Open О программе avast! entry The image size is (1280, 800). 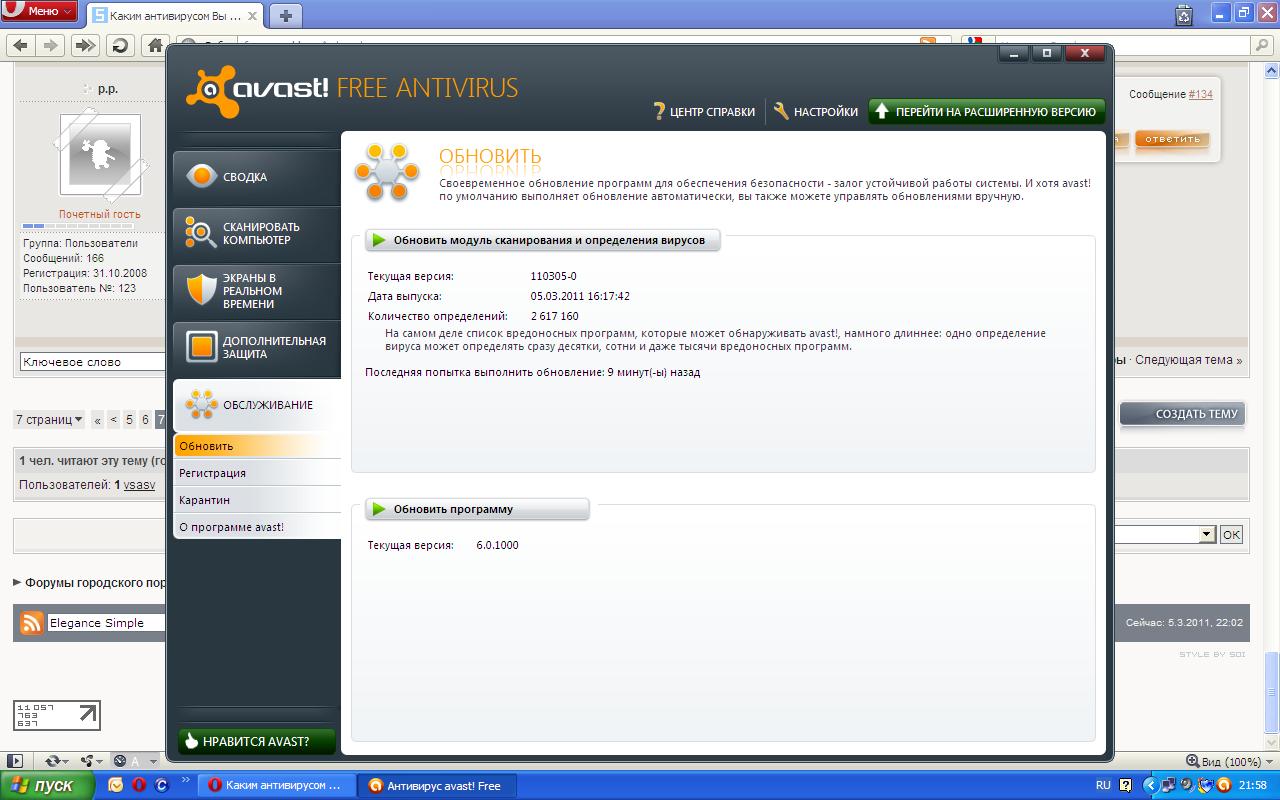(231, 527)
